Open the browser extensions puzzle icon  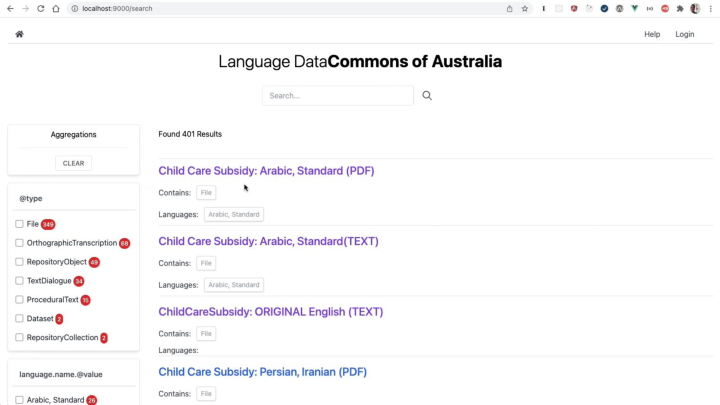[x=680, y=8]
